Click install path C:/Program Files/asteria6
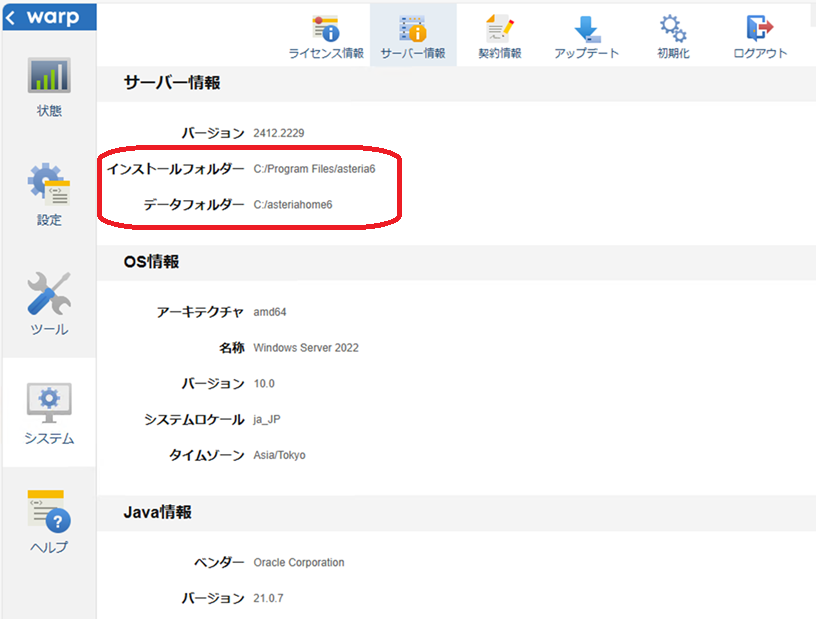Viewport: 816px width, 619px height. coord(314,169)
